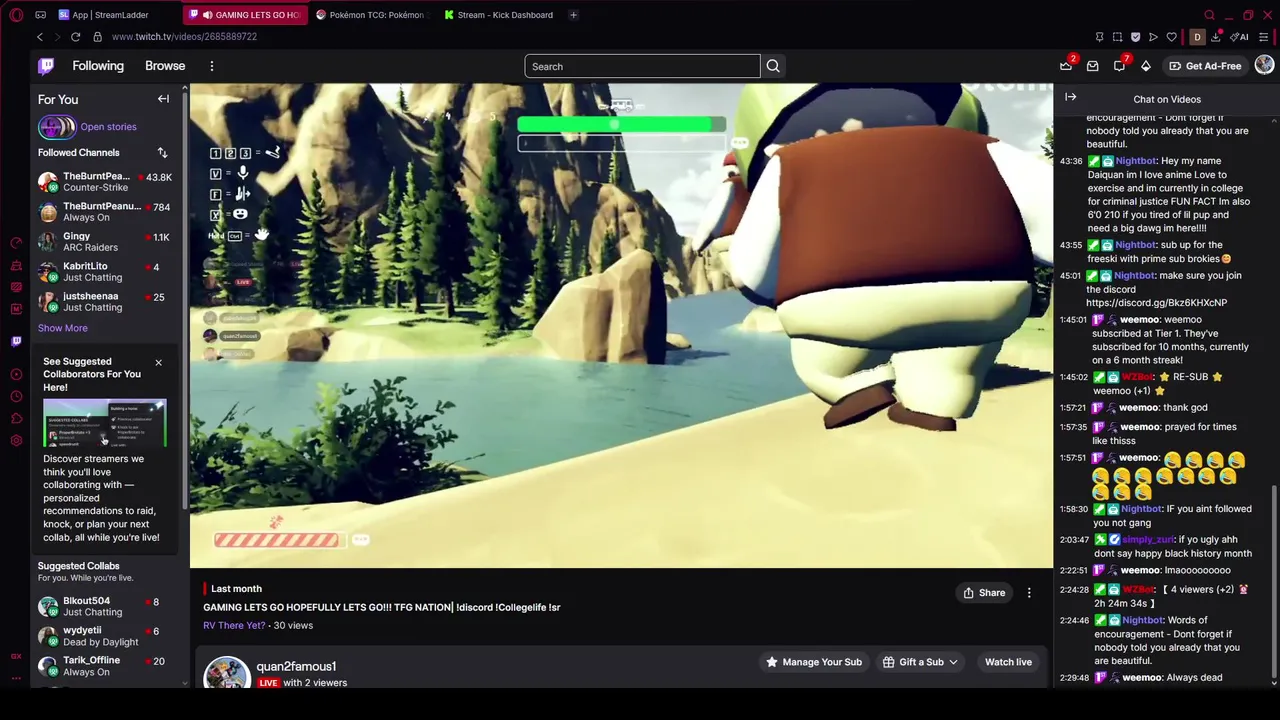Click the Watch live button
Image resolution: width=1280 pixels, height=720 pixels.
[x=1008, y=662]
